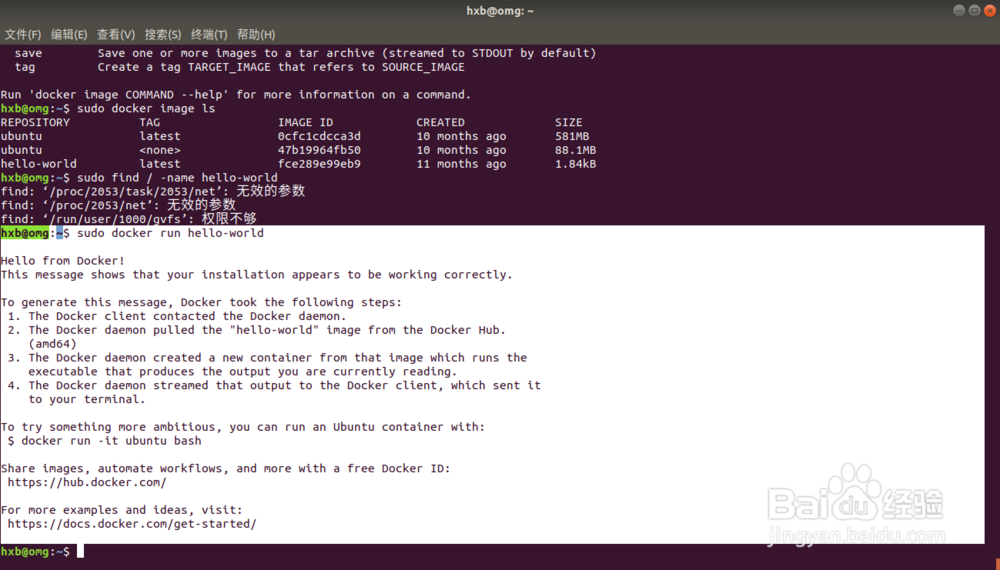Click the 'sudo docker run hello-world' command
1000x570 pixels.
click(170, 233)
